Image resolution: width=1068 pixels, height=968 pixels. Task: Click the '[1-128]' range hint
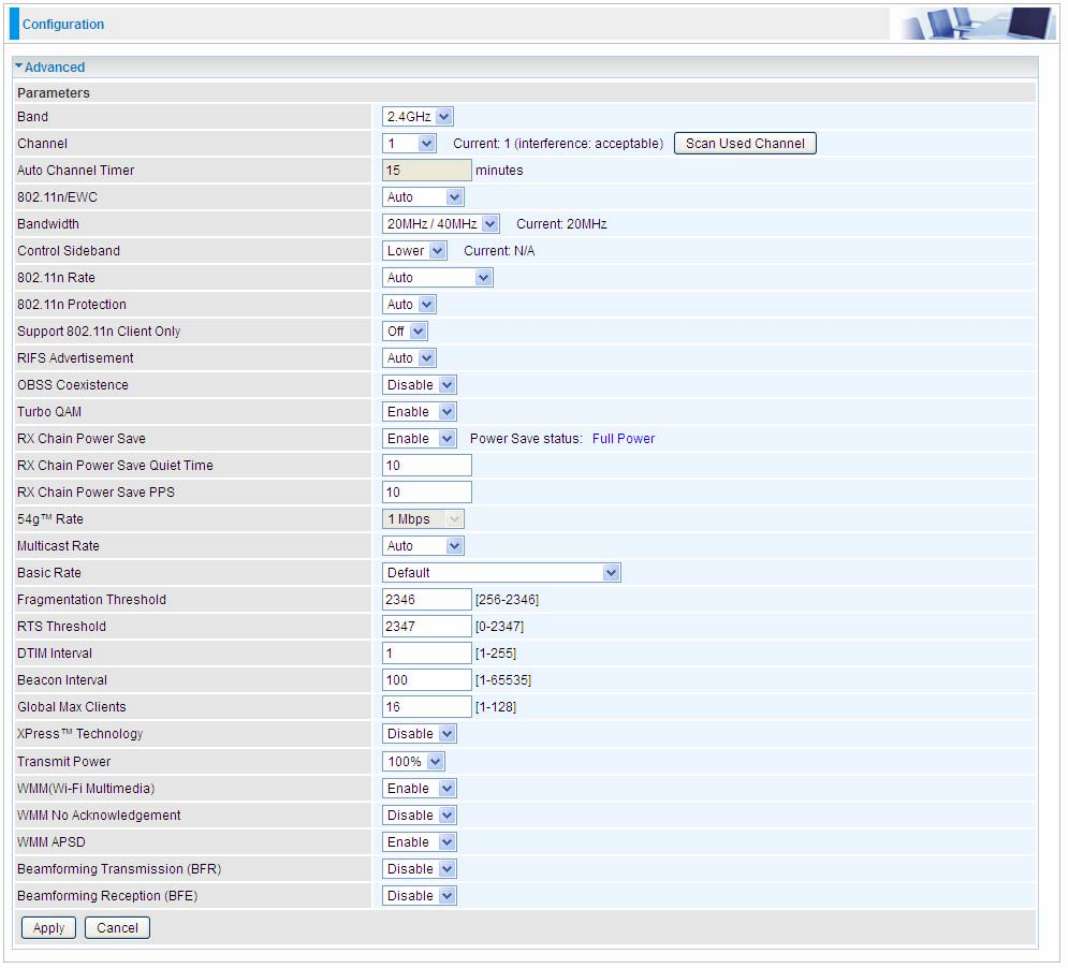tap(497, 708)
